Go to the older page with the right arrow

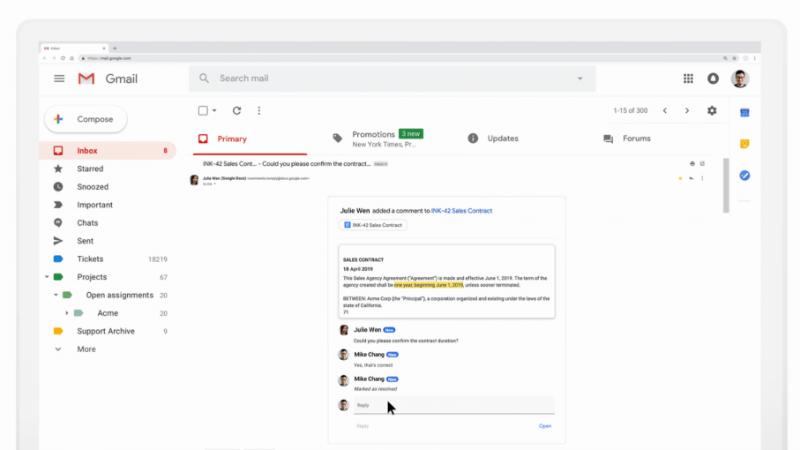click(687, 111)
